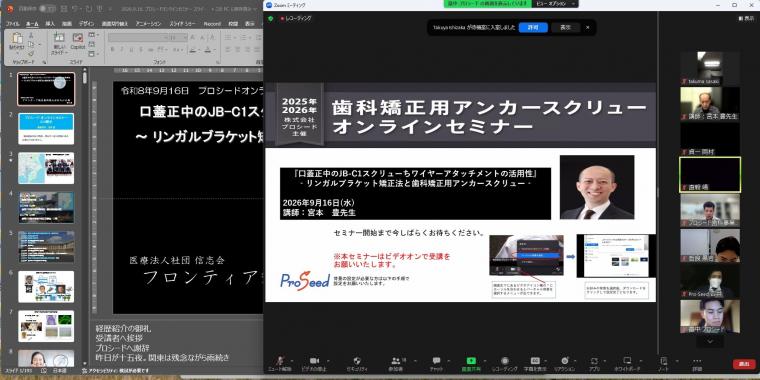Click PowerPoint accessibility status bar icon

coord(84,371)
